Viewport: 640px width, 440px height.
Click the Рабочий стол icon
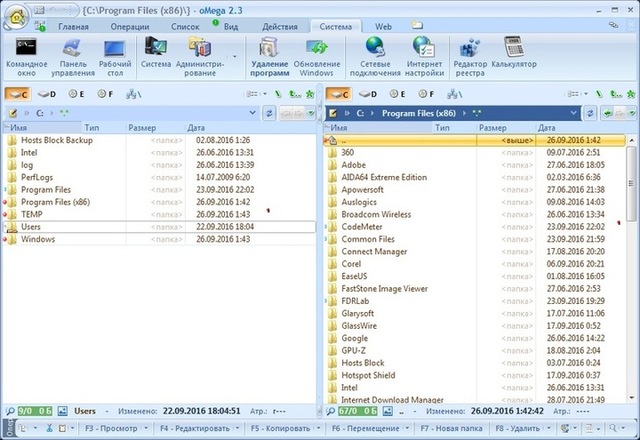click(x=113, y=54)
